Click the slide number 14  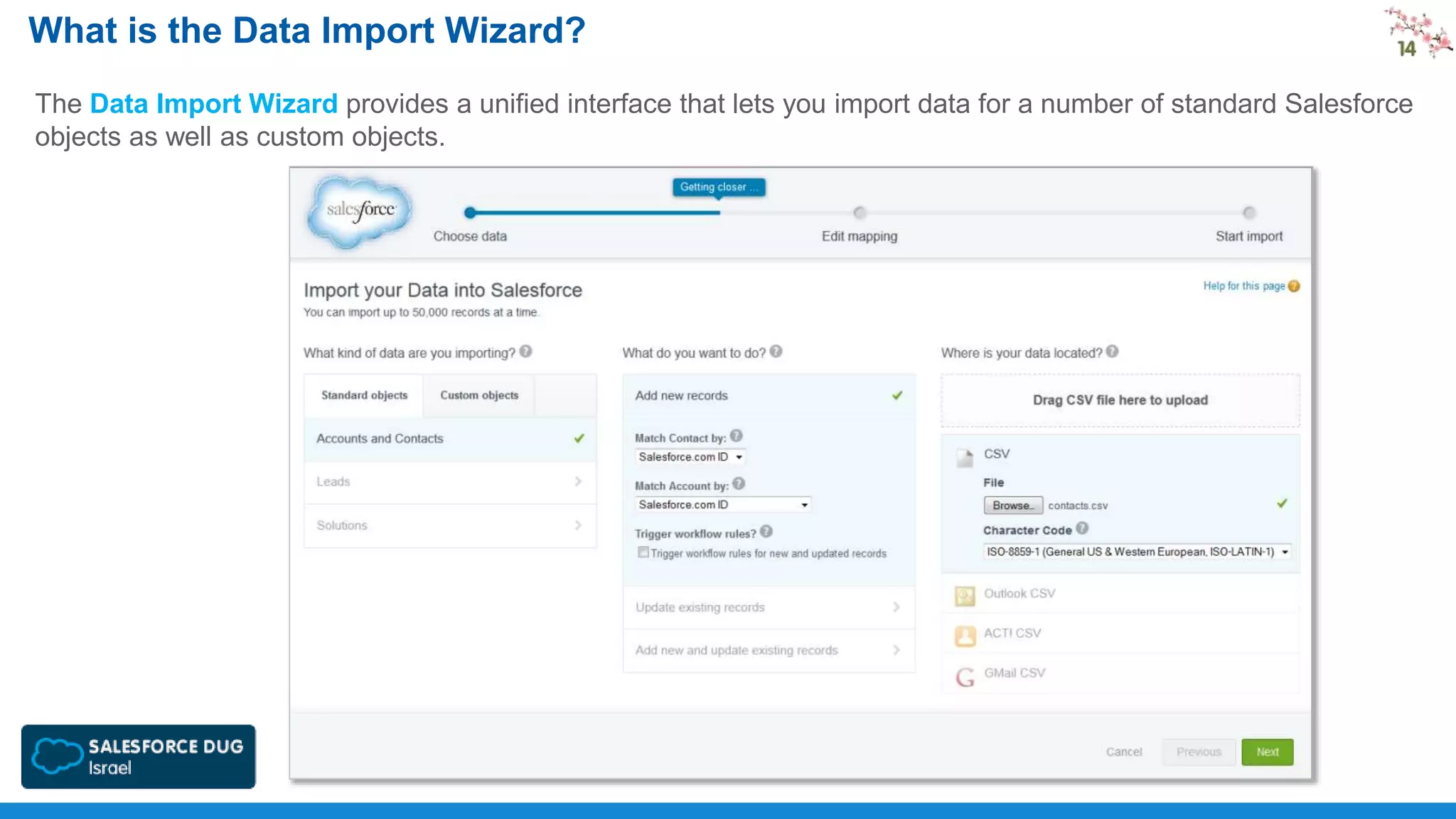tap(1406, 49)
